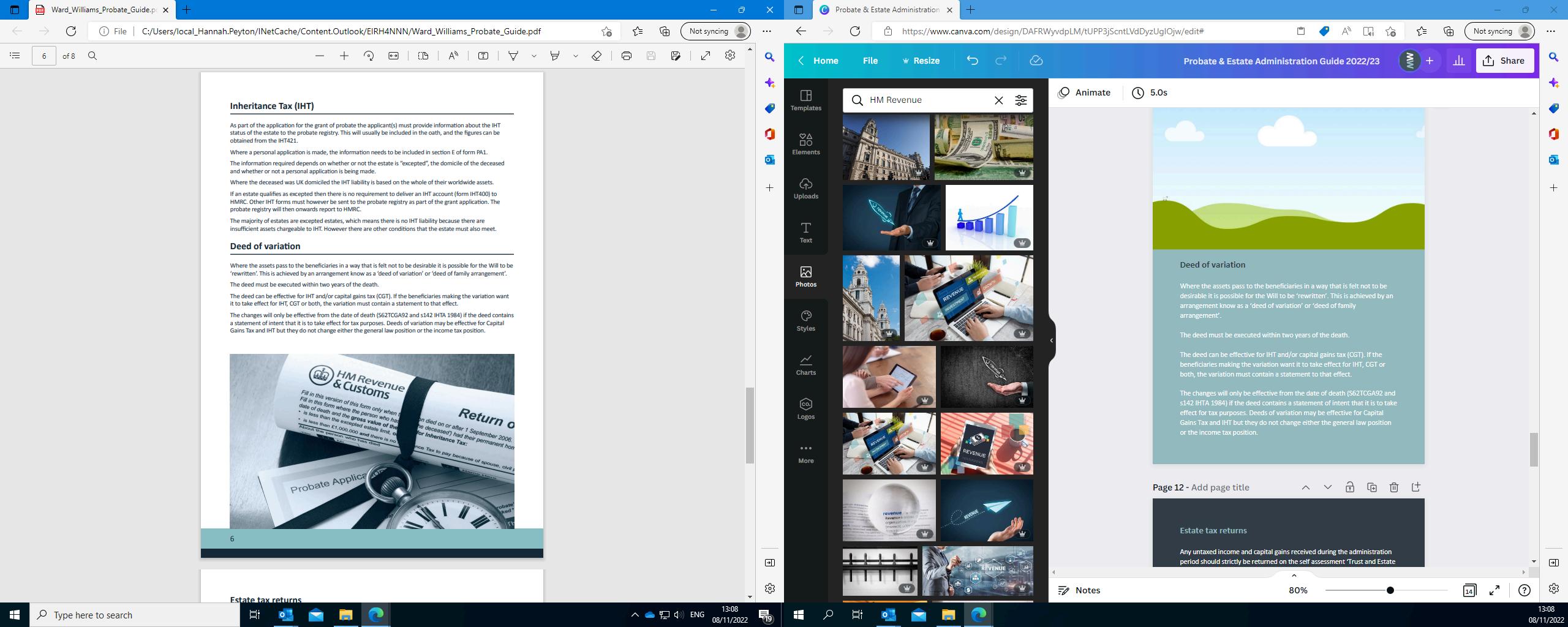Click the Animate button
The width and height of the screenshot is (1568, 627).
1085,92
